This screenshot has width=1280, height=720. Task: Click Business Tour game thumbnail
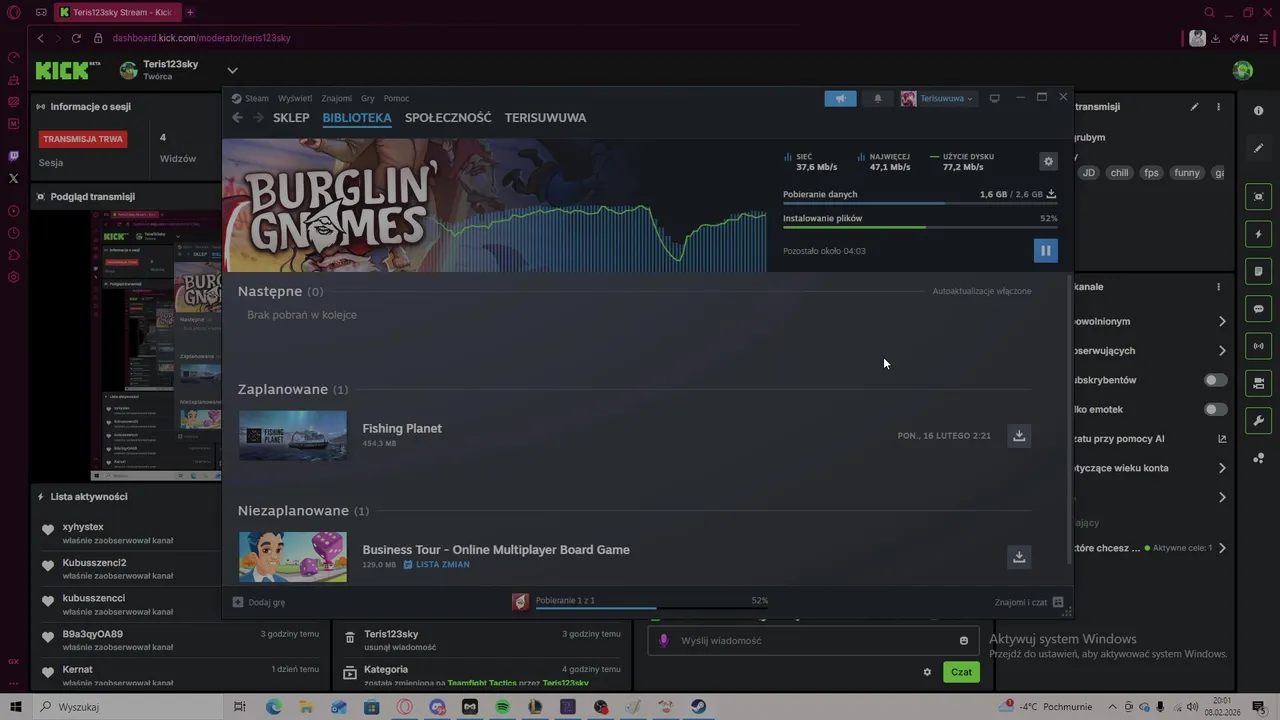[293, 557]
